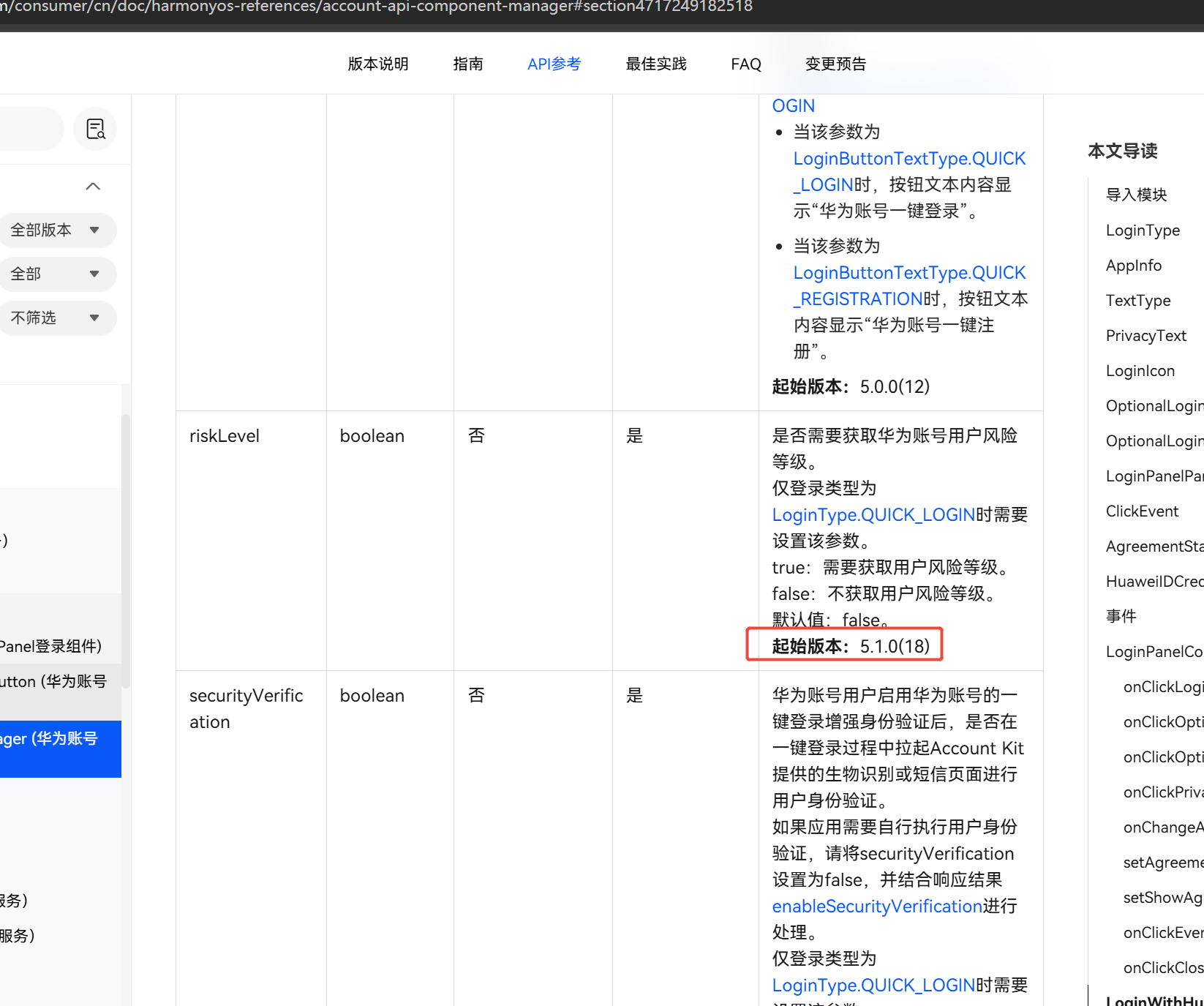Jump to onChangeA outline sub-entry
This screenshot has width=1204, height=1006.
[1163, 827]
